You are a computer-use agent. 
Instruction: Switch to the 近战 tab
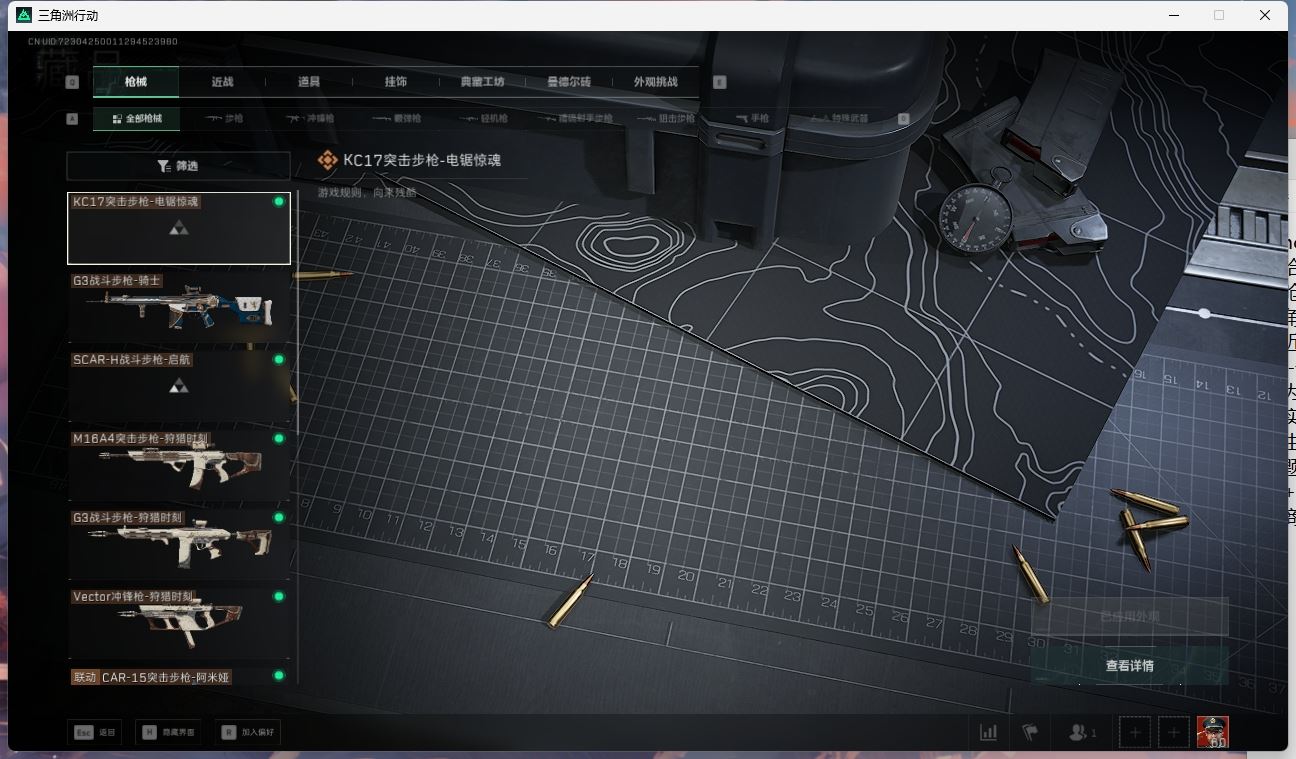(x=222, y=82)
